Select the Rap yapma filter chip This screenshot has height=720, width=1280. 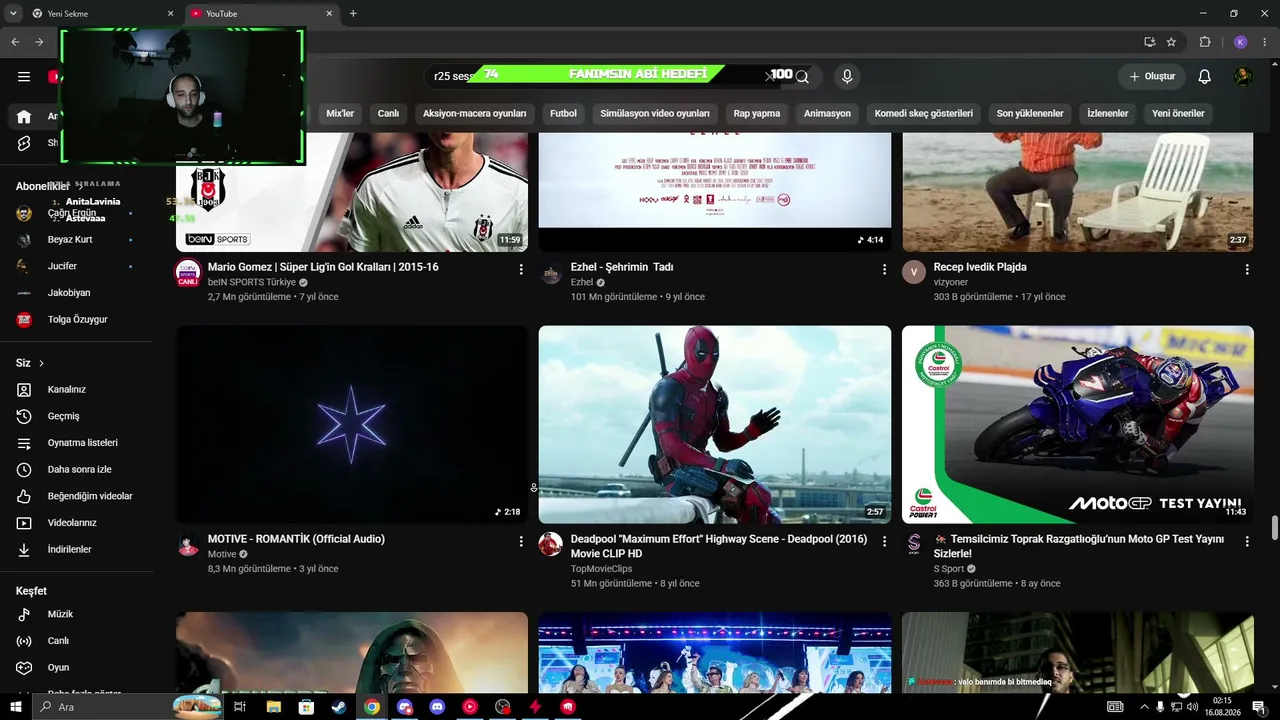click(x=757, y=114)
